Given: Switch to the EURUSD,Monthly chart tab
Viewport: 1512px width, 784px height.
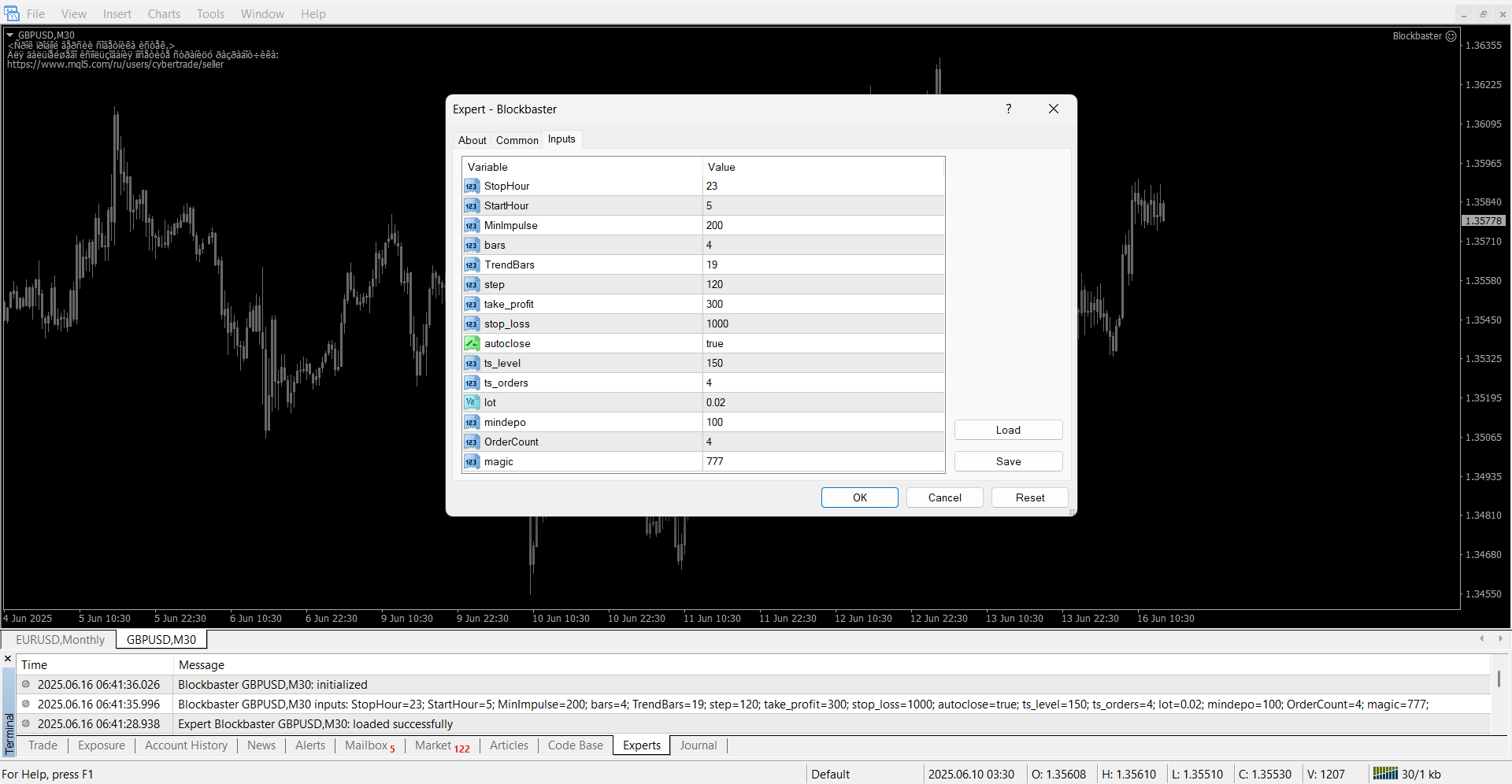Looking at the screenshot, I should [x=60, y=640].
